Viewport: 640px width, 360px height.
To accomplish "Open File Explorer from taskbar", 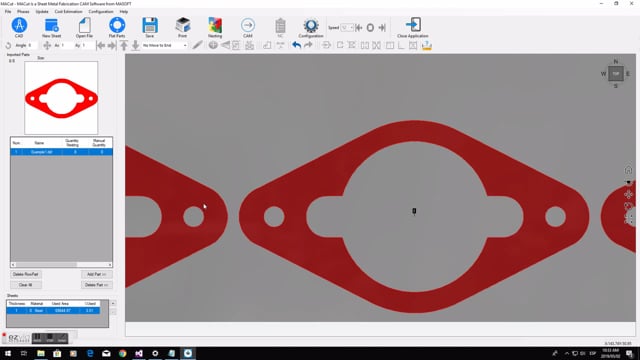I will (41, 353).
